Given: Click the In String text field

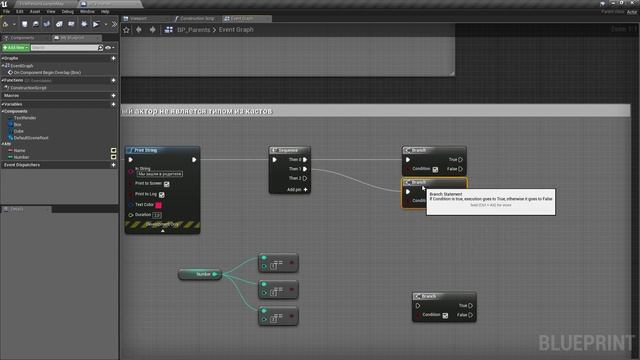Looking at the screenshot, I should tap(160, 174).
